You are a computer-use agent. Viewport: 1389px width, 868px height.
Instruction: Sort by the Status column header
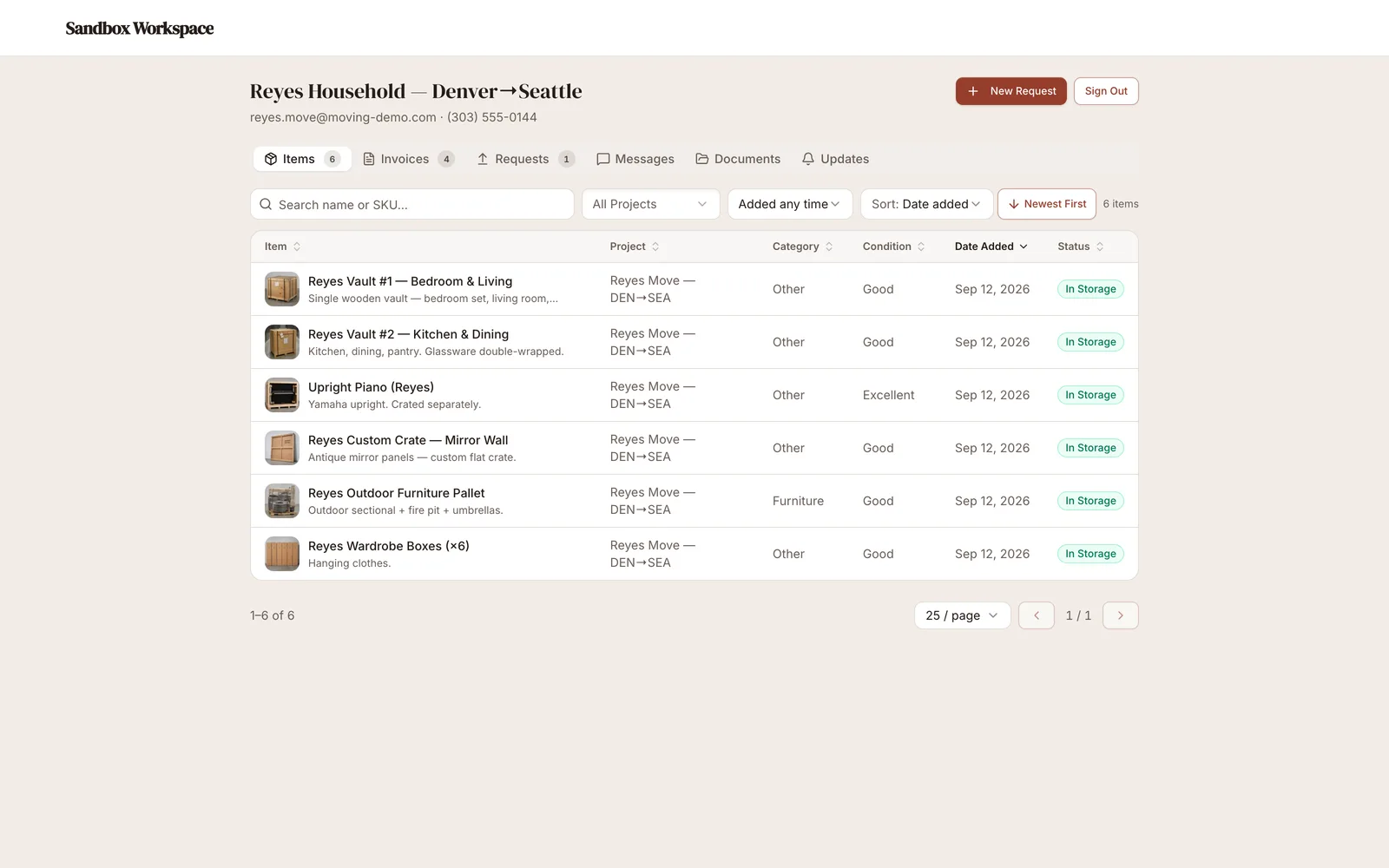point(1081,247)
